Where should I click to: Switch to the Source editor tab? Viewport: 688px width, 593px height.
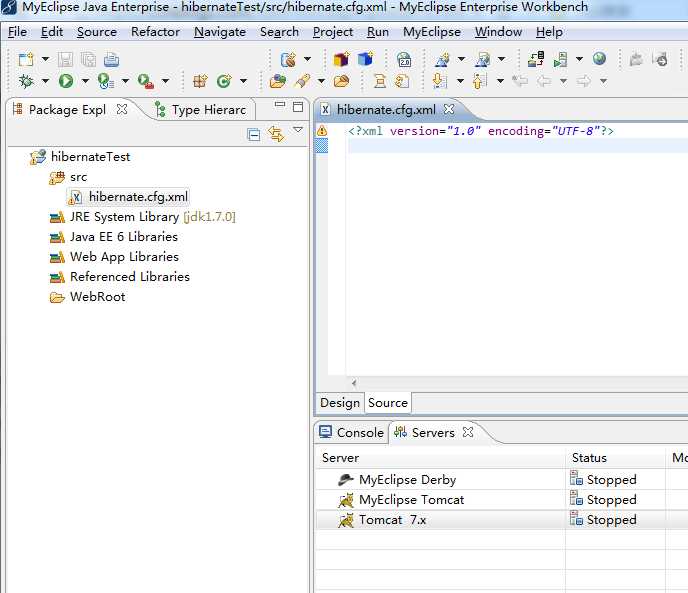pos(388,403)
